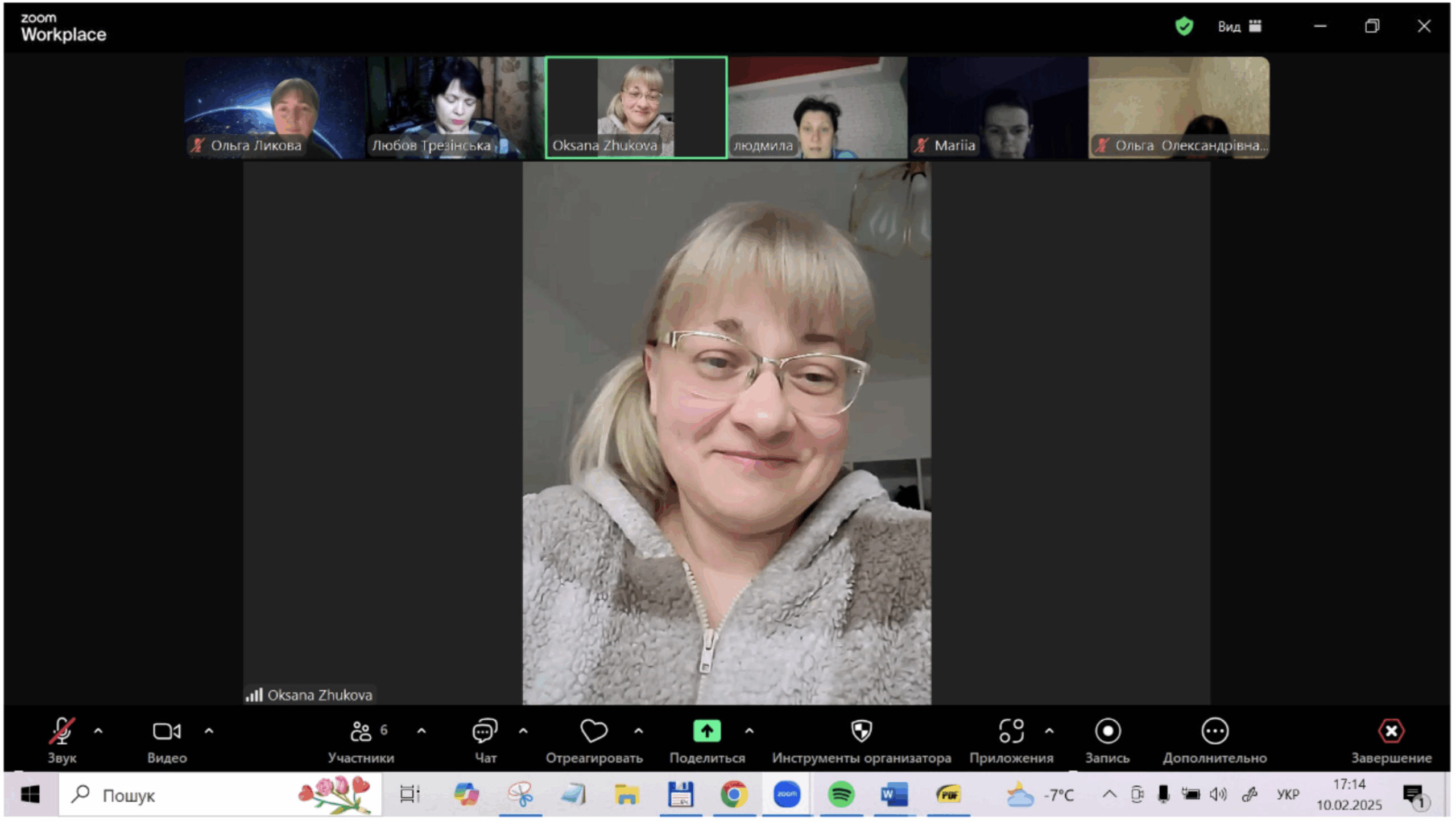Viewport: 1456px width, 821px height.
Task: Open Task View on the taskbar
Action: click(409, 795)
